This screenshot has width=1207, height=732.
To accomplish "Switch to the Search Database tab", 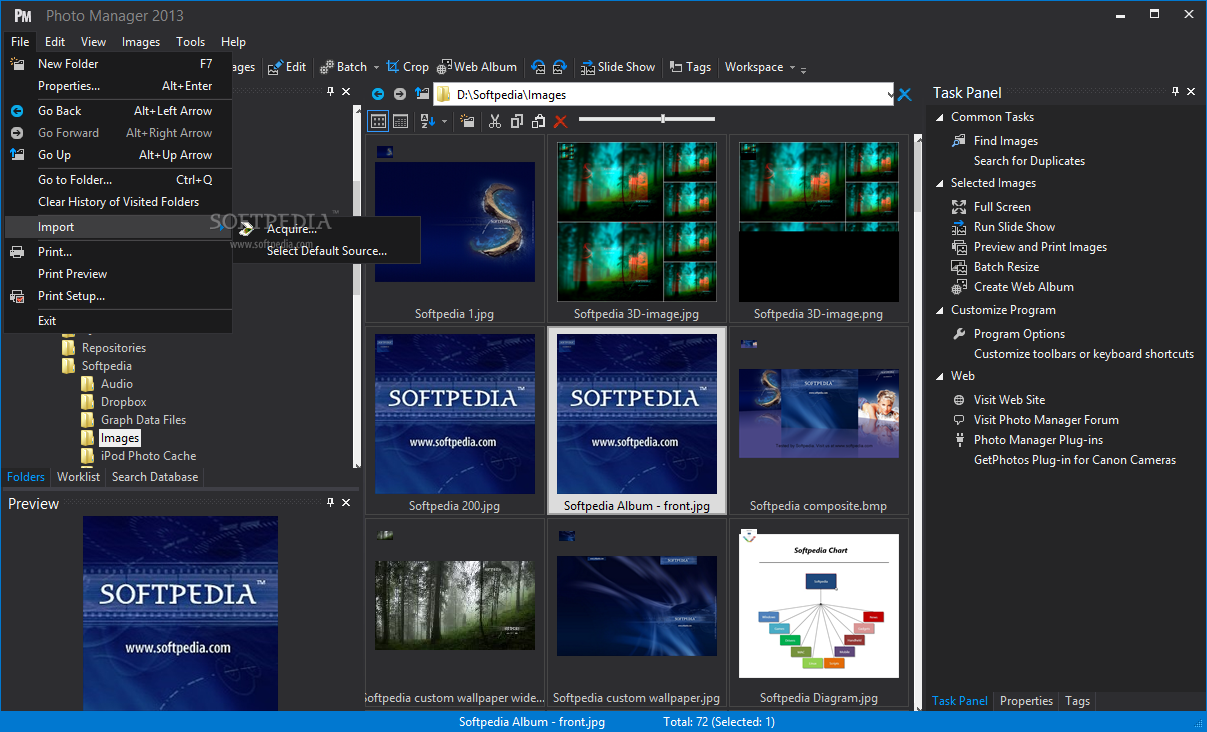I will point(155,477).
